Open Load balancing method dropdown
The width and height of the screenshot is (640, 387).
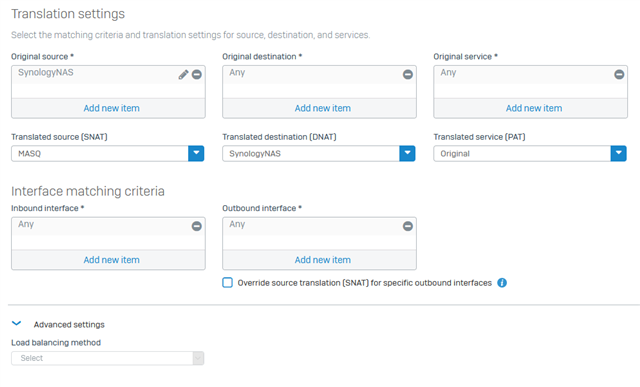pos(107,358)
